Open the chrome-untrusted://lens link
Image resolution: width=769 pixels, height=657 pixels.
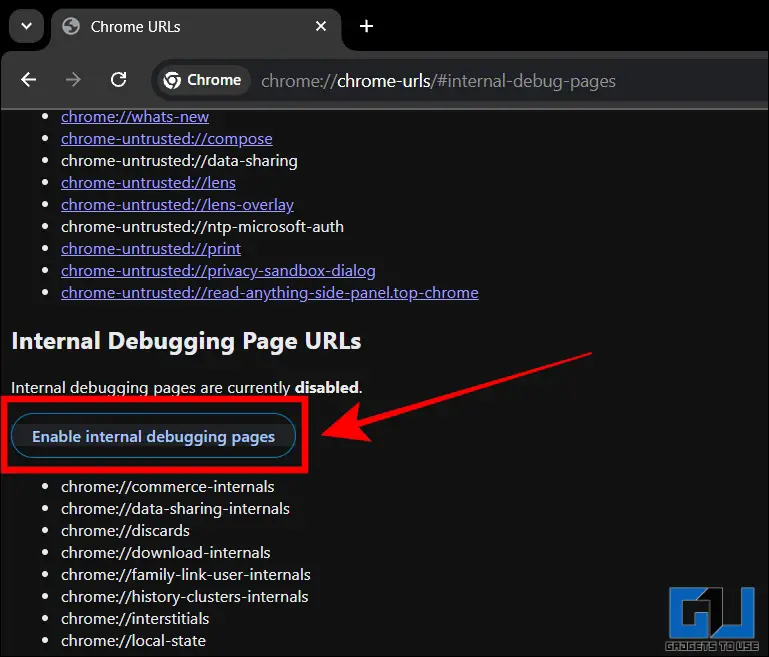click(148, 183)
